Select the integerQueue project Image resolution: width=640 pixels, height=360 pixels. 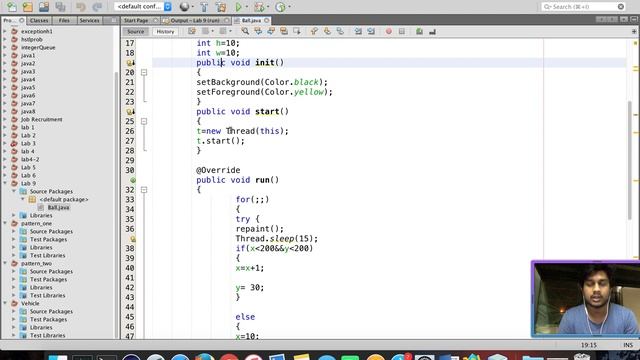pos(38,47)
